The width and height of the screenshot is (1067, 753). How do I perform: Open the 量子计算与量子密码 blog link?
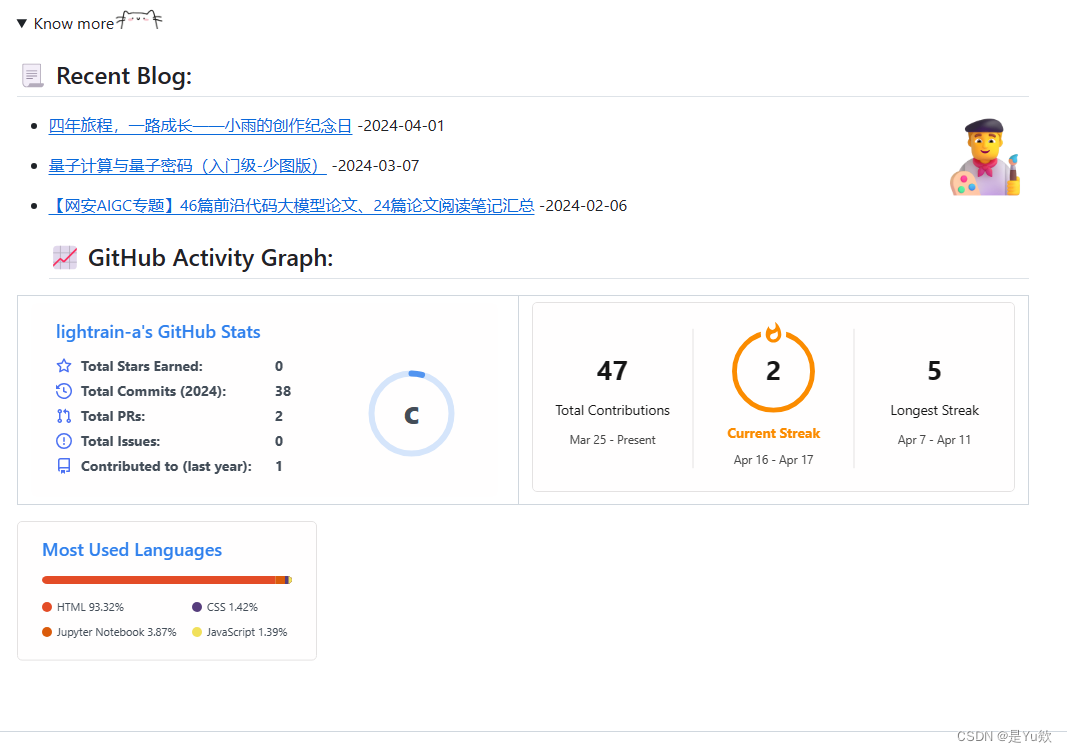187,166
